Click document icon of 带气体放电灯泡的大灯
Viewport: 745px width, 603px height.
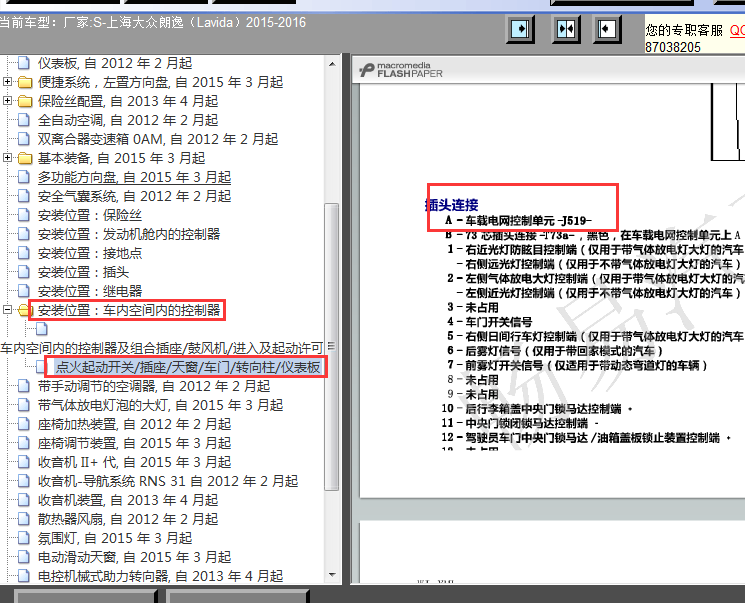pos(24,405)
